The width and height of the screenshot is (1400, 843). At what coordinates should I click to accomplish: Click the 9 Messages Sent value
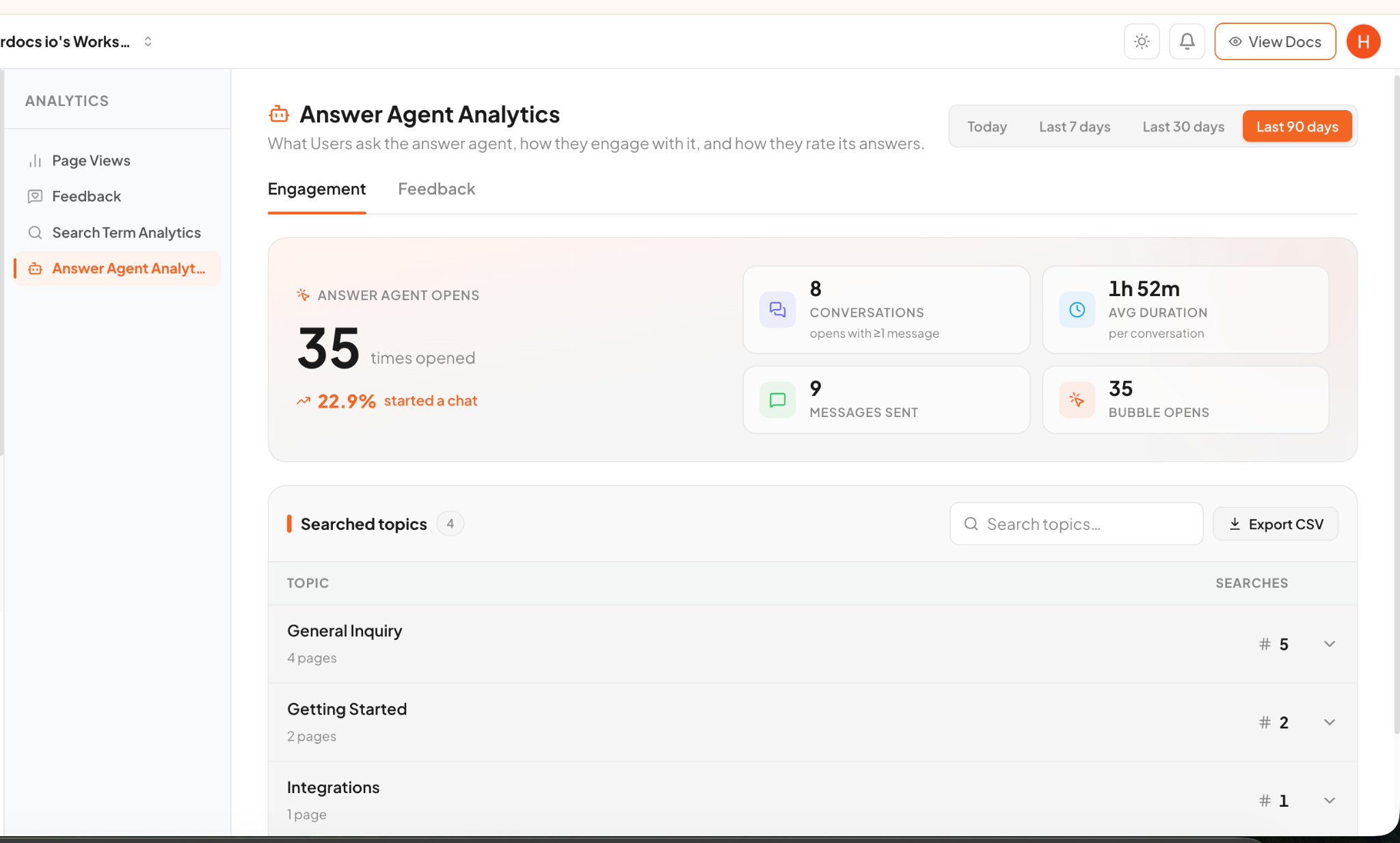(x=816, y=388)
